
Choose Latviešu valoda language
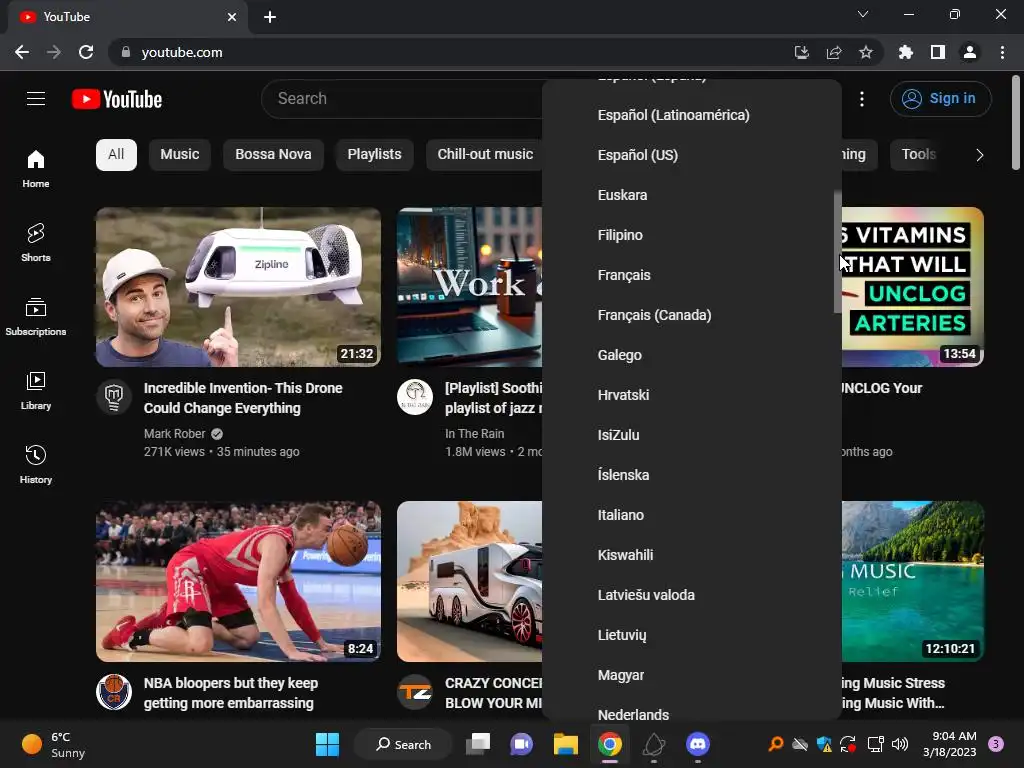click(692, 595)
